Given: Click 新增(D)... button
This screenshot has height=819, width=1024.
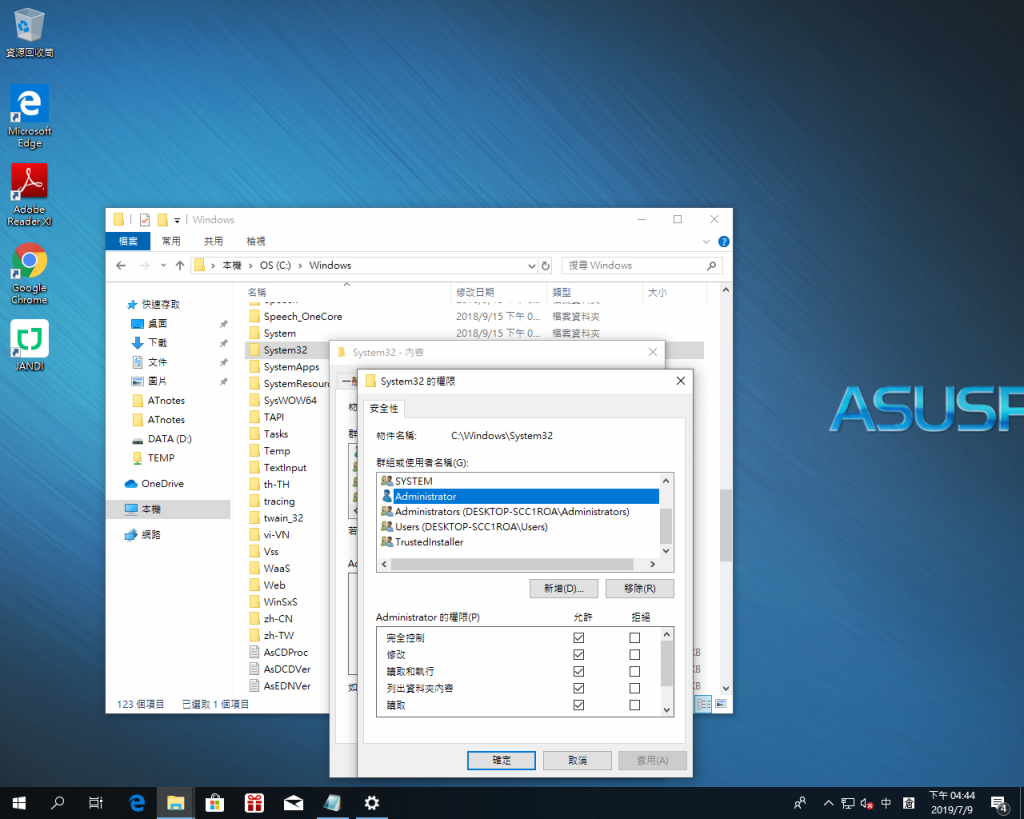Looking at the screenshot, I should click(564, 588).
